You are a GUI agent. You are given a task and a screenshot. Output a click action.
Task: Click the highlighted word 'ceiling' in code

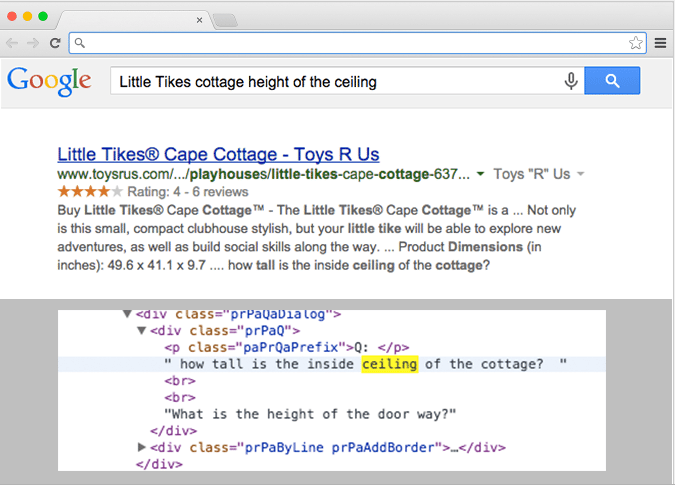tap(390, 364)
